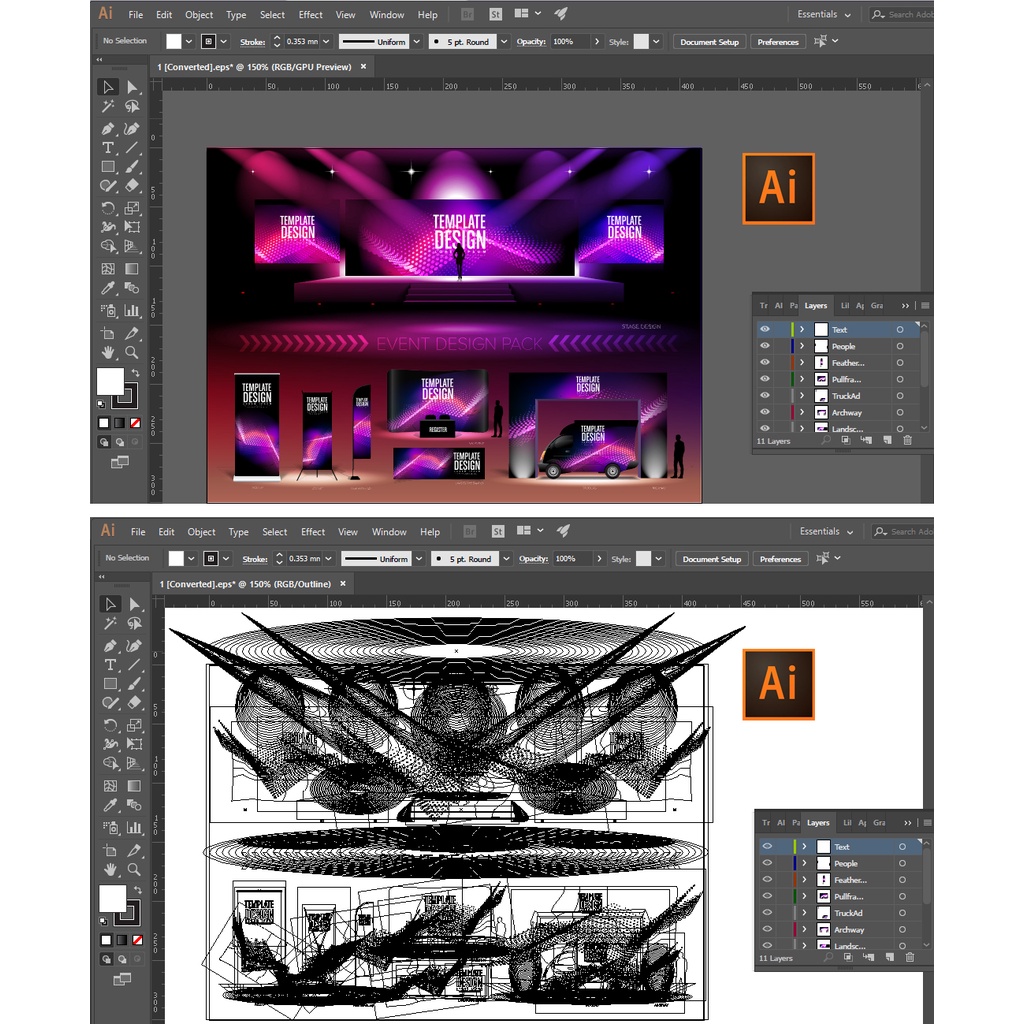Toggle TruckAd layer visibility in the bottom panel
The width and height of the screenshot is (1024, 1024).
[x=767, y=913]
